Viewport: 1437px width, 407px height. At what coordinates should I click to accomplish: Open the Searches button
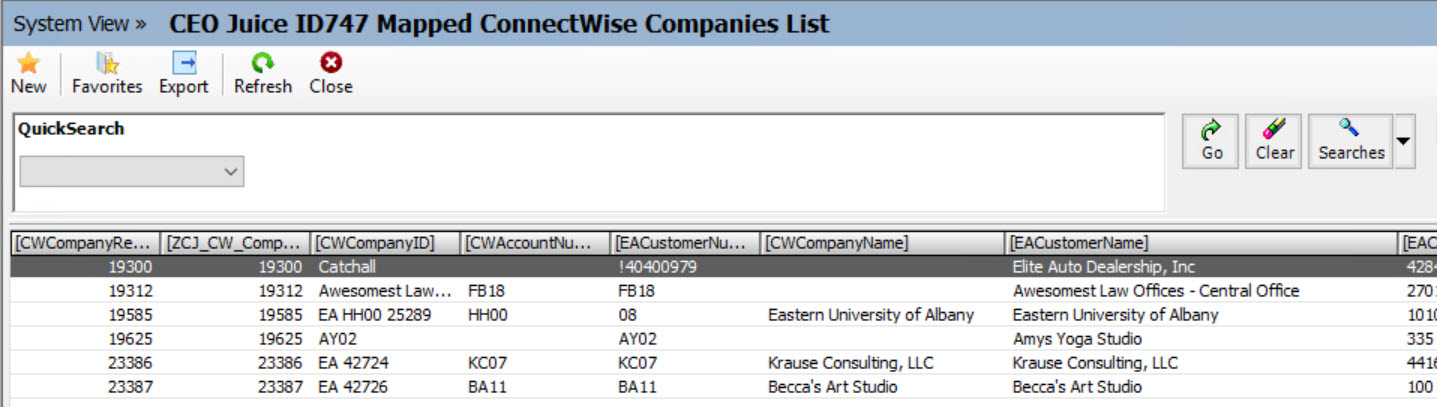click(x=1351, y=141)
